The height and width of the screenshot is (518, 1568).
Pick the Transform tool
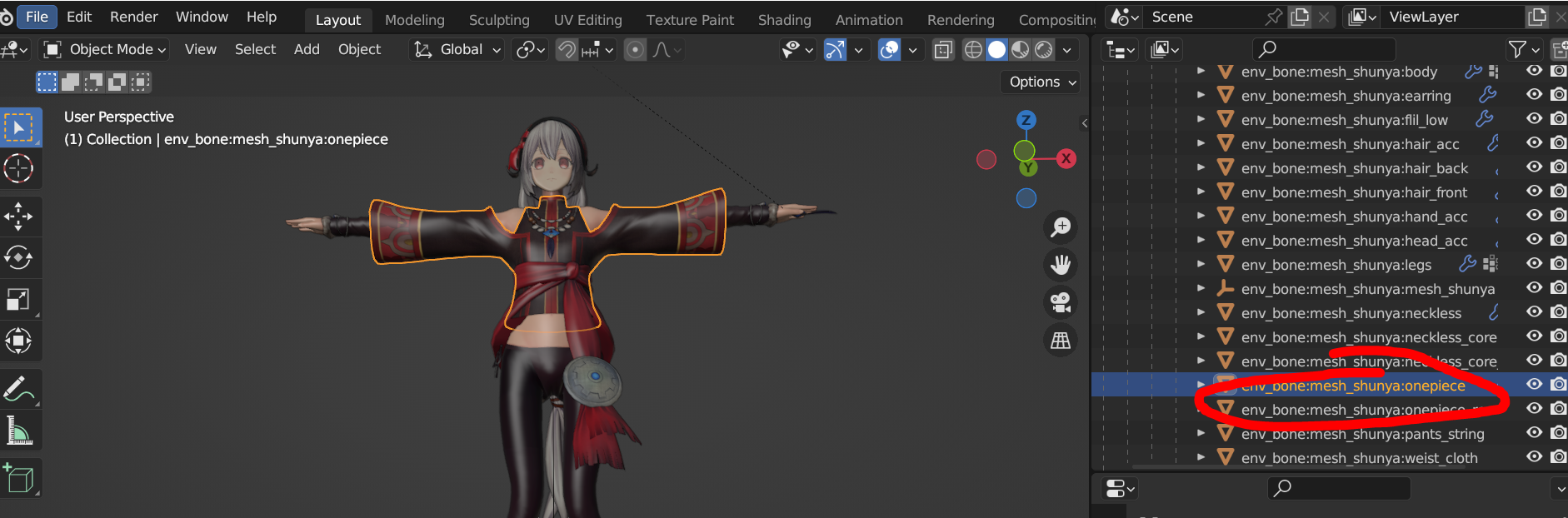point(18,341)
